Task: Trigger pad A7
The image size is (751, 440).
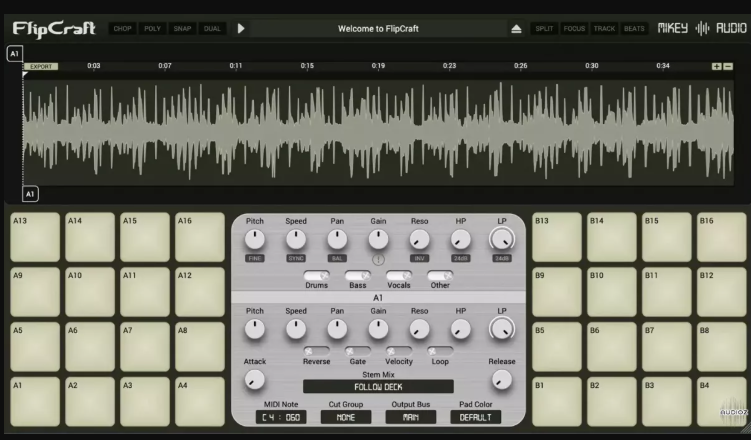Action: point(145,347)
